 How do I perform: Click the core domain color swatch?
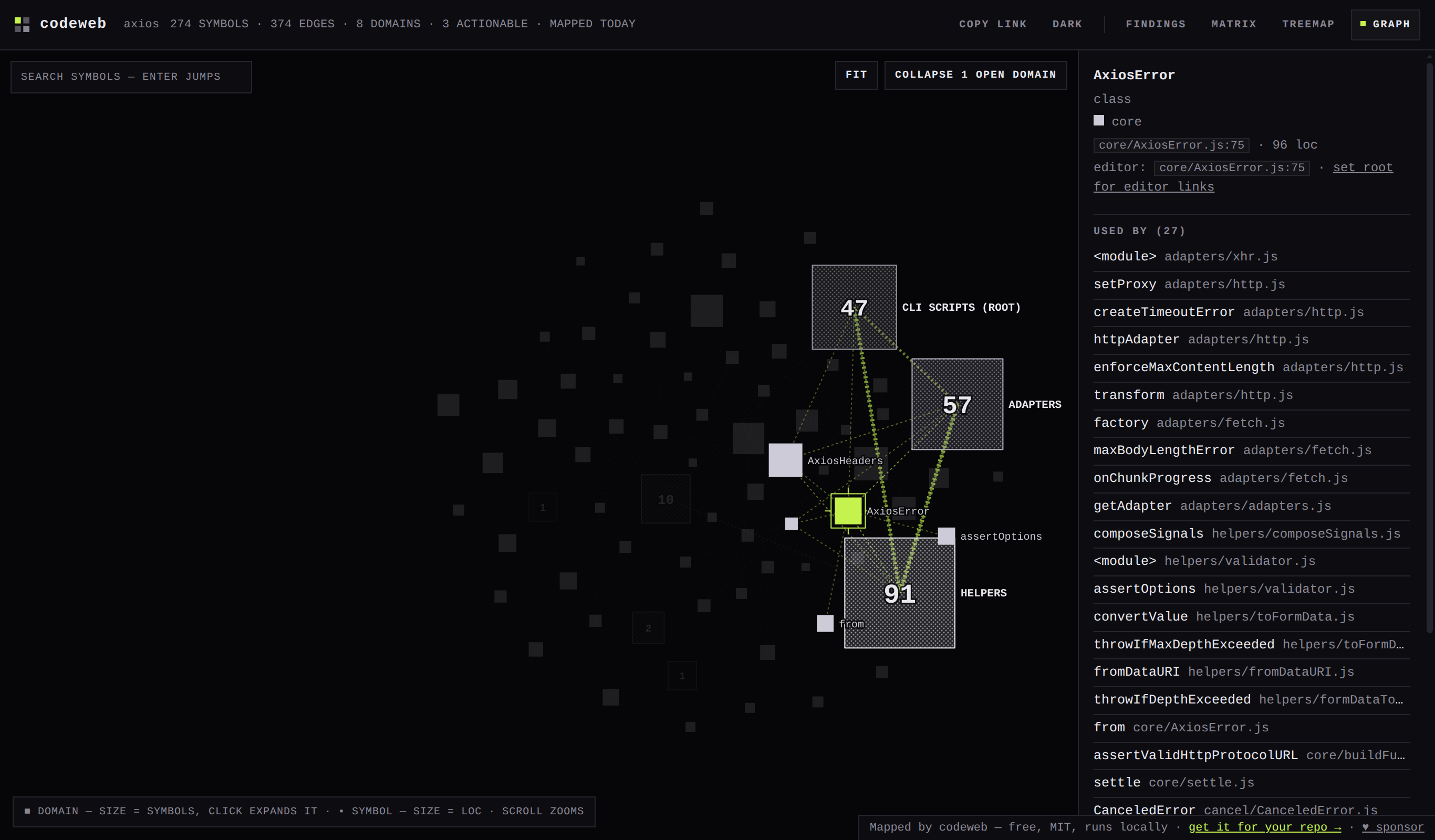[x=1098, y=121]
